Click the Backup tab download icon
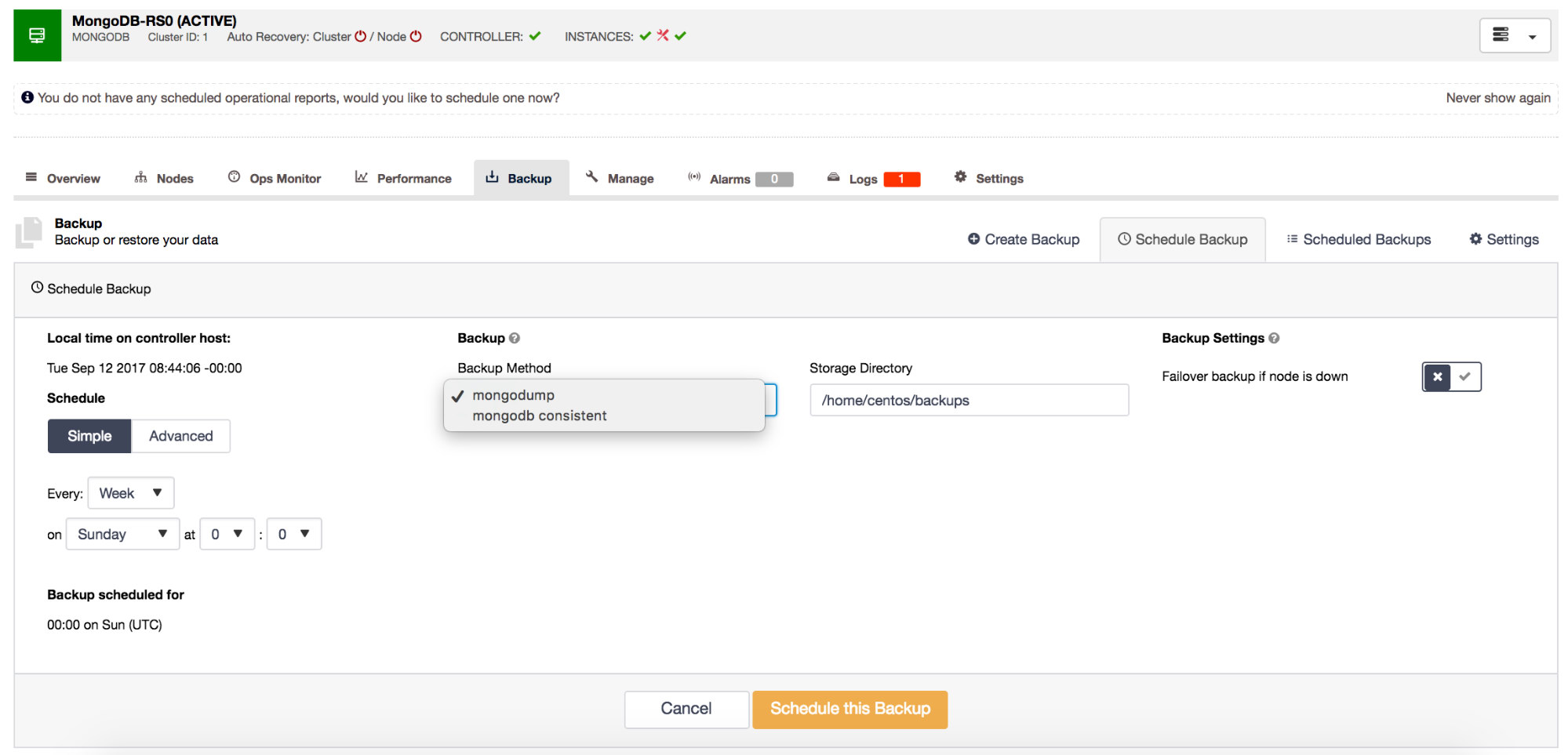The image size is (1568, 755). coord(492,176)
